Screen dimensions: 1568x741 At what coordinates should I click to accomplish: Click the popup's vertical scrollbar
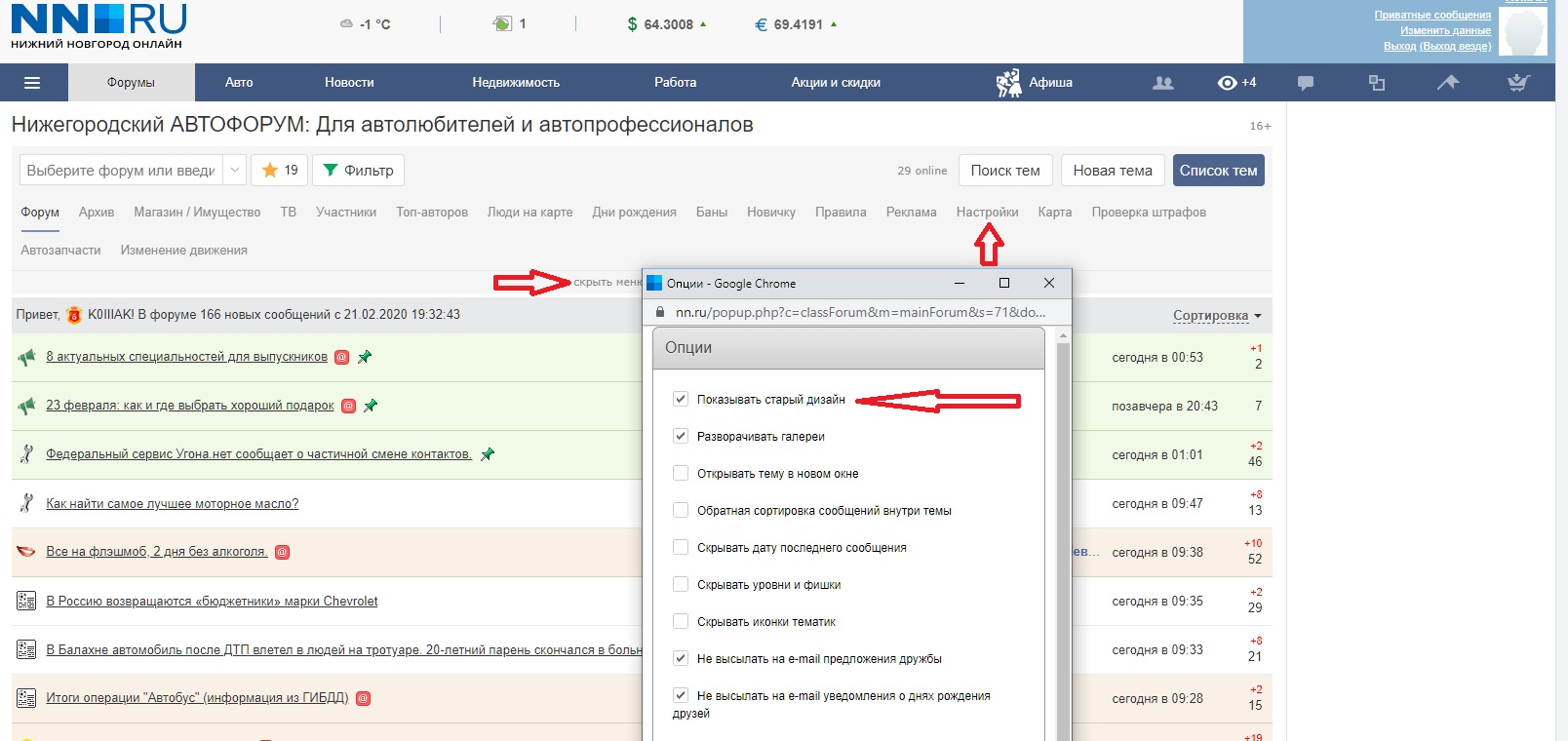[1063, 536]
